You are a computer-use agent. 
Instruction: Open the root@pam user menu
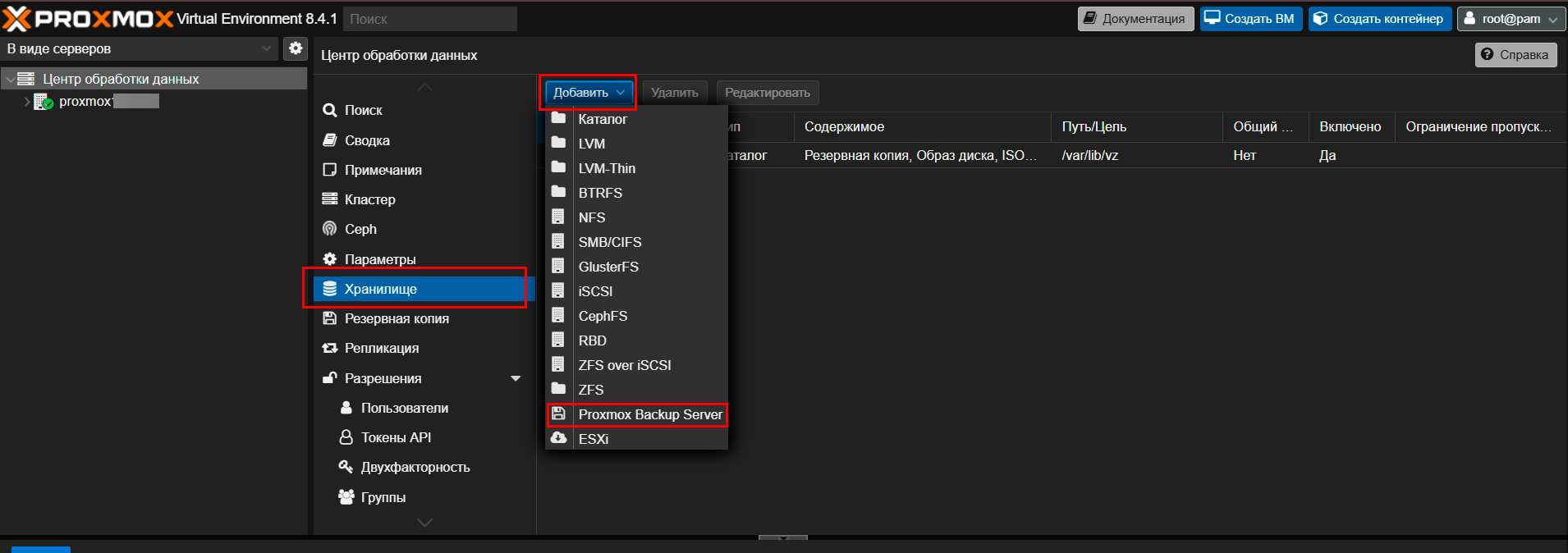pyautogui.click(x=1511, y=19)
